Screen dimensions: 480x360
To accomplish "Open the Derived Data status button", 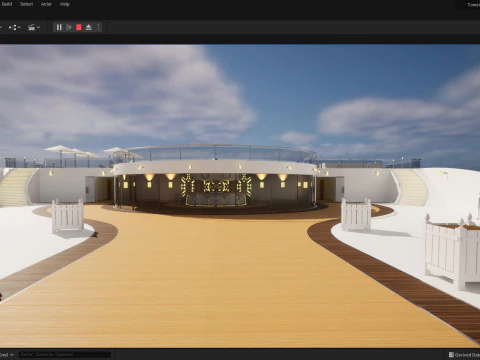I will (464, 355).
